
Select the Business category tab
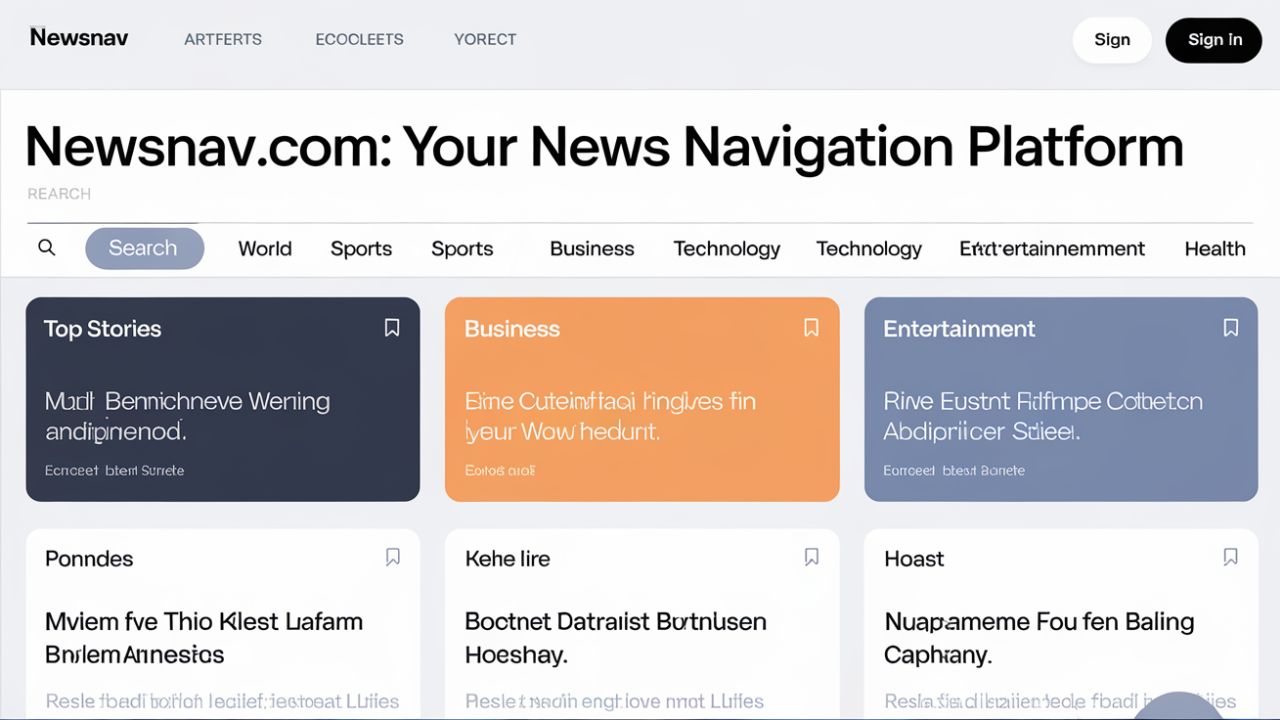[592, 249]
